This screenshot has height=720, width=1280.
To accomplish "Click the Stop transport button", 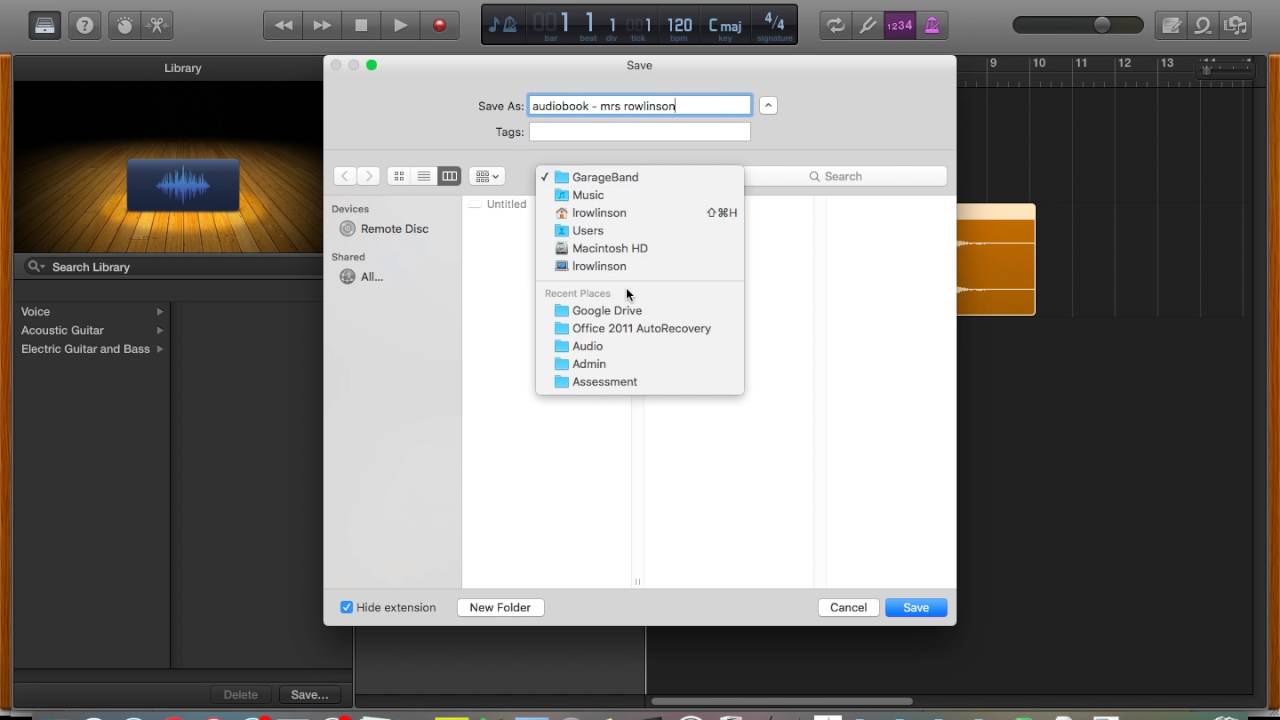I will pyautogui.click(x=361, y=25).
